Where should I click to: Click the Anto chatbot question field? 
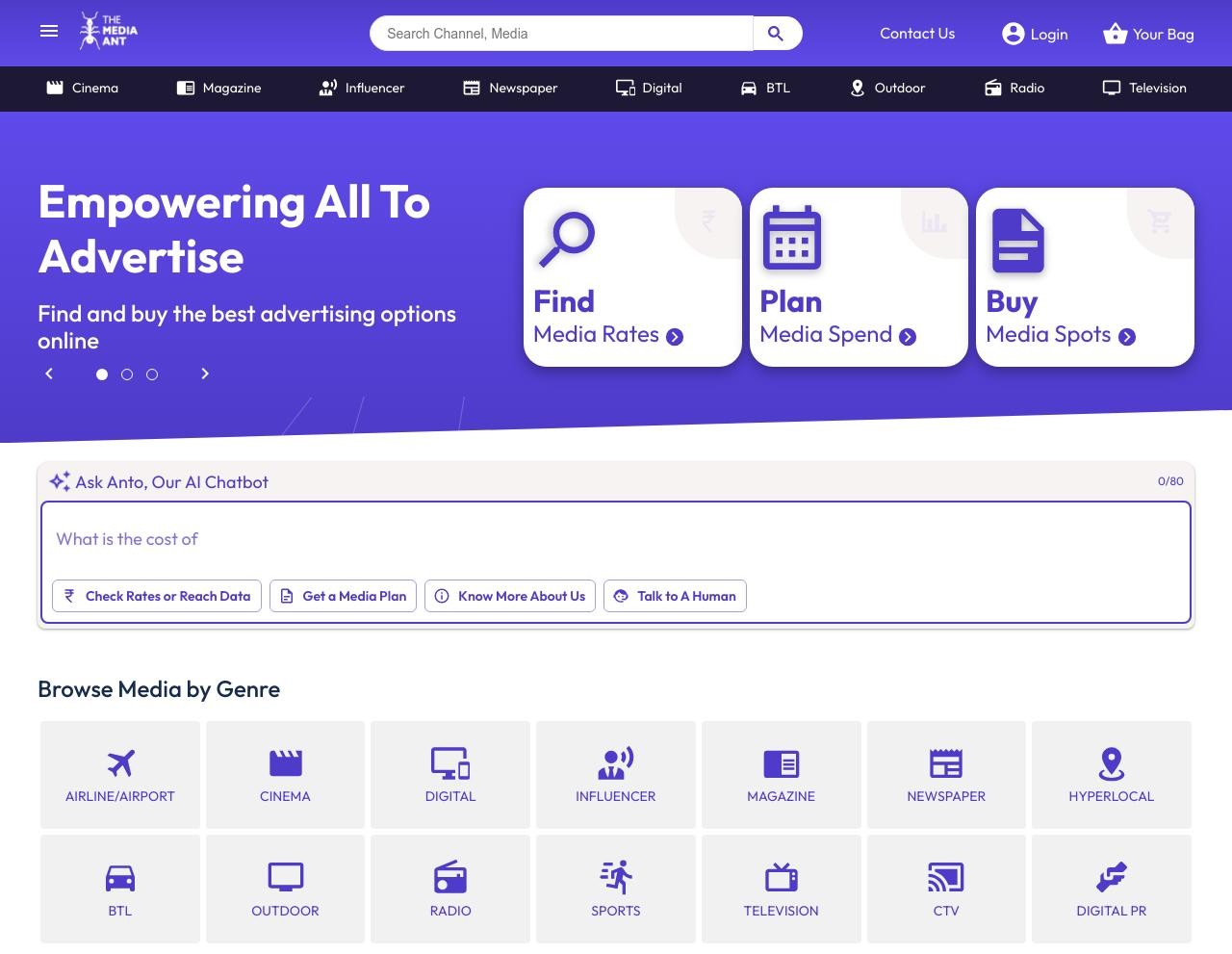(616, 539)
